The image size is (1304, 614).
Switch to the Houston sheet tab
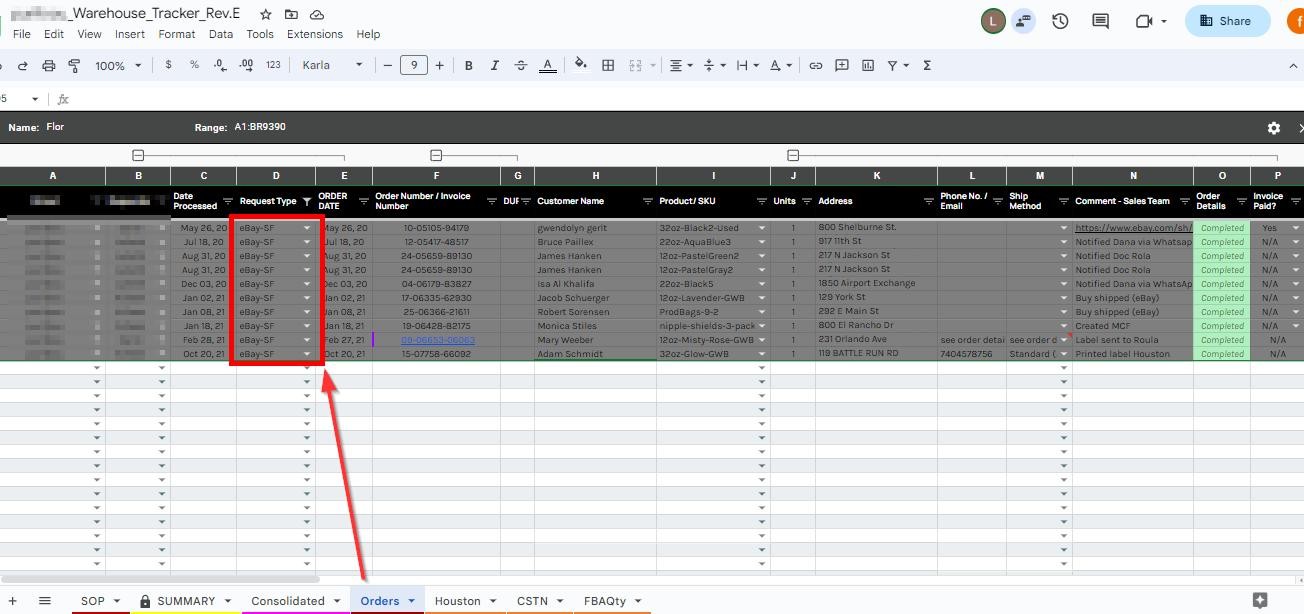pos(465,601)
